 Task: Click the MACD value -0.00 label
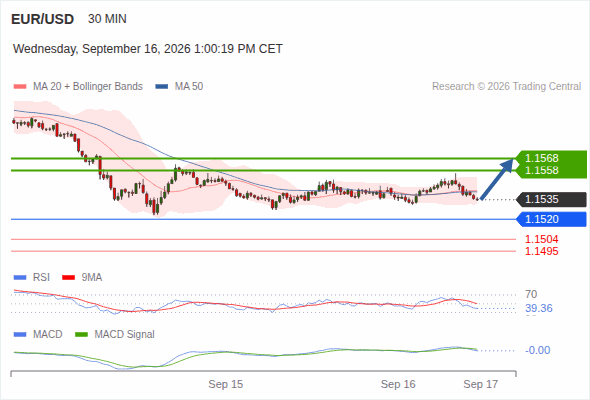(x=538, y=350)
